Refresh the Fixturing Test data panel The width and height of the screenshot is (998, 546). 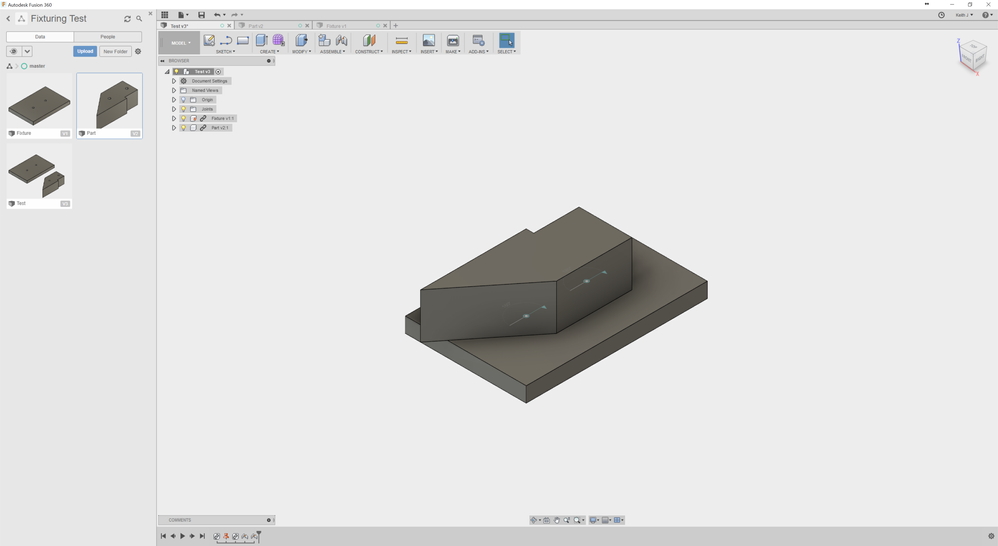(127, 19)
